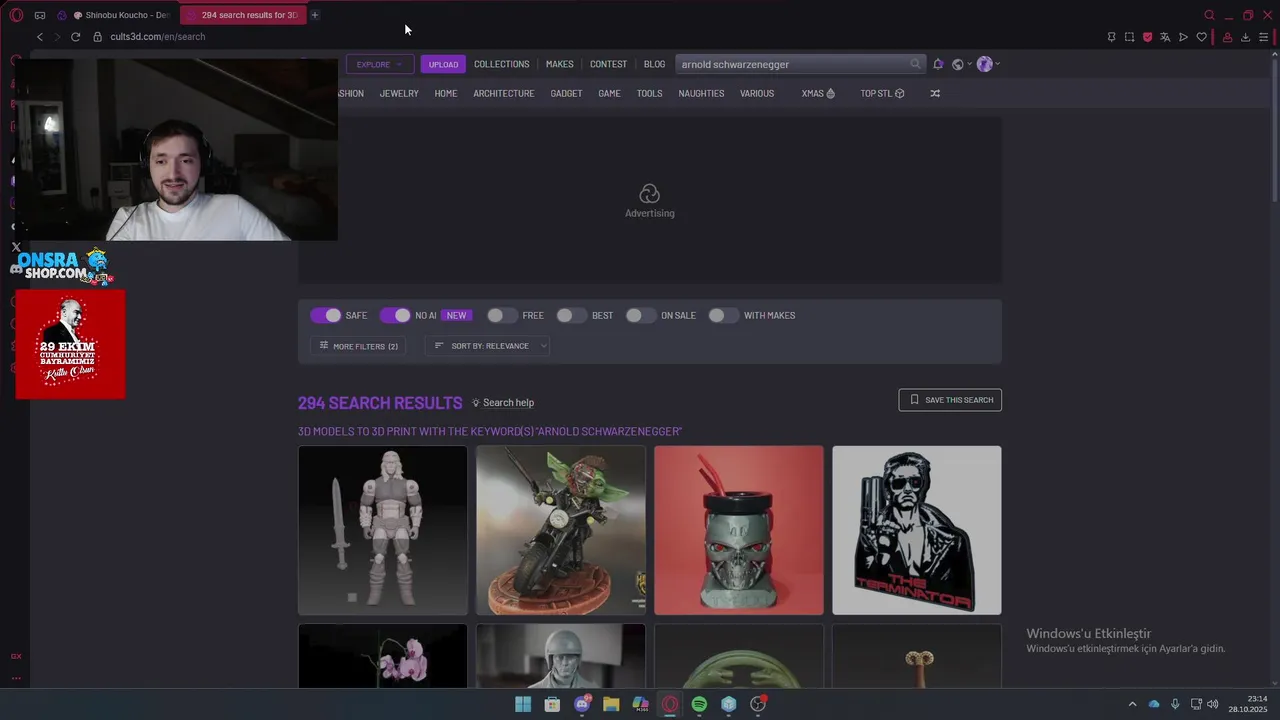The width and height of the screenshot is (1280, 720).
Task: Enable the FREE filter switch
Action: click(x=502, y=315)
